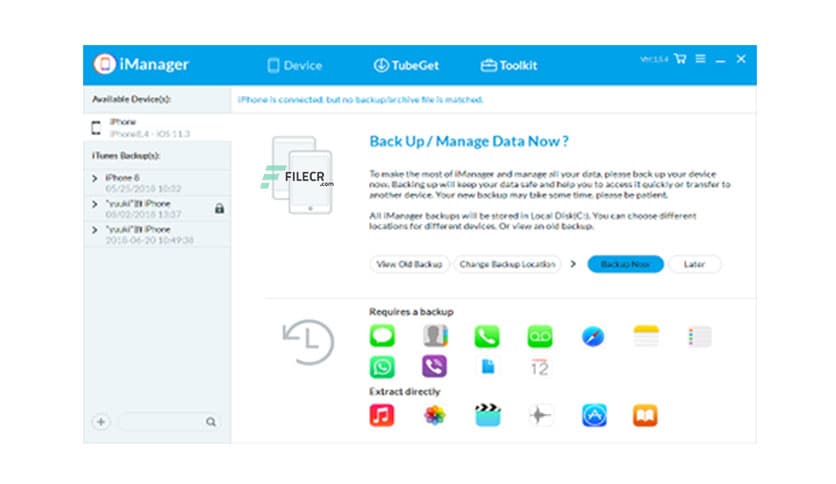This screenshot has width=836, height=484.
Task: Select the Reminders icon
Action: tap(699, 336)
